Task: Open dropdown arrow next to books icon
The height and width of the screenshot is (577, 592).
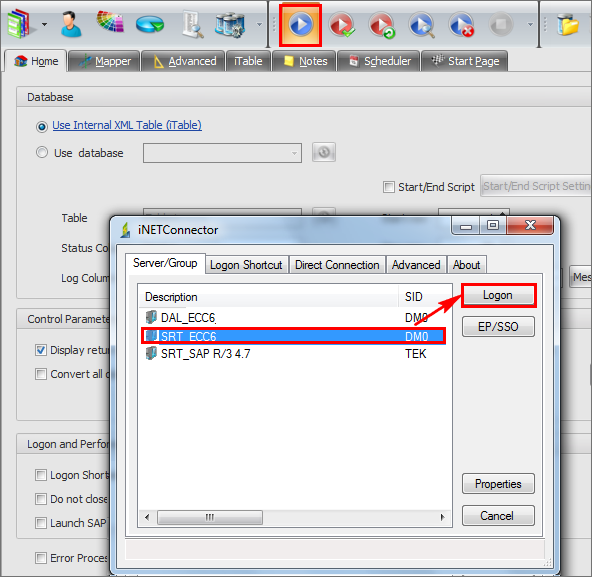Action: pos(45,25)
